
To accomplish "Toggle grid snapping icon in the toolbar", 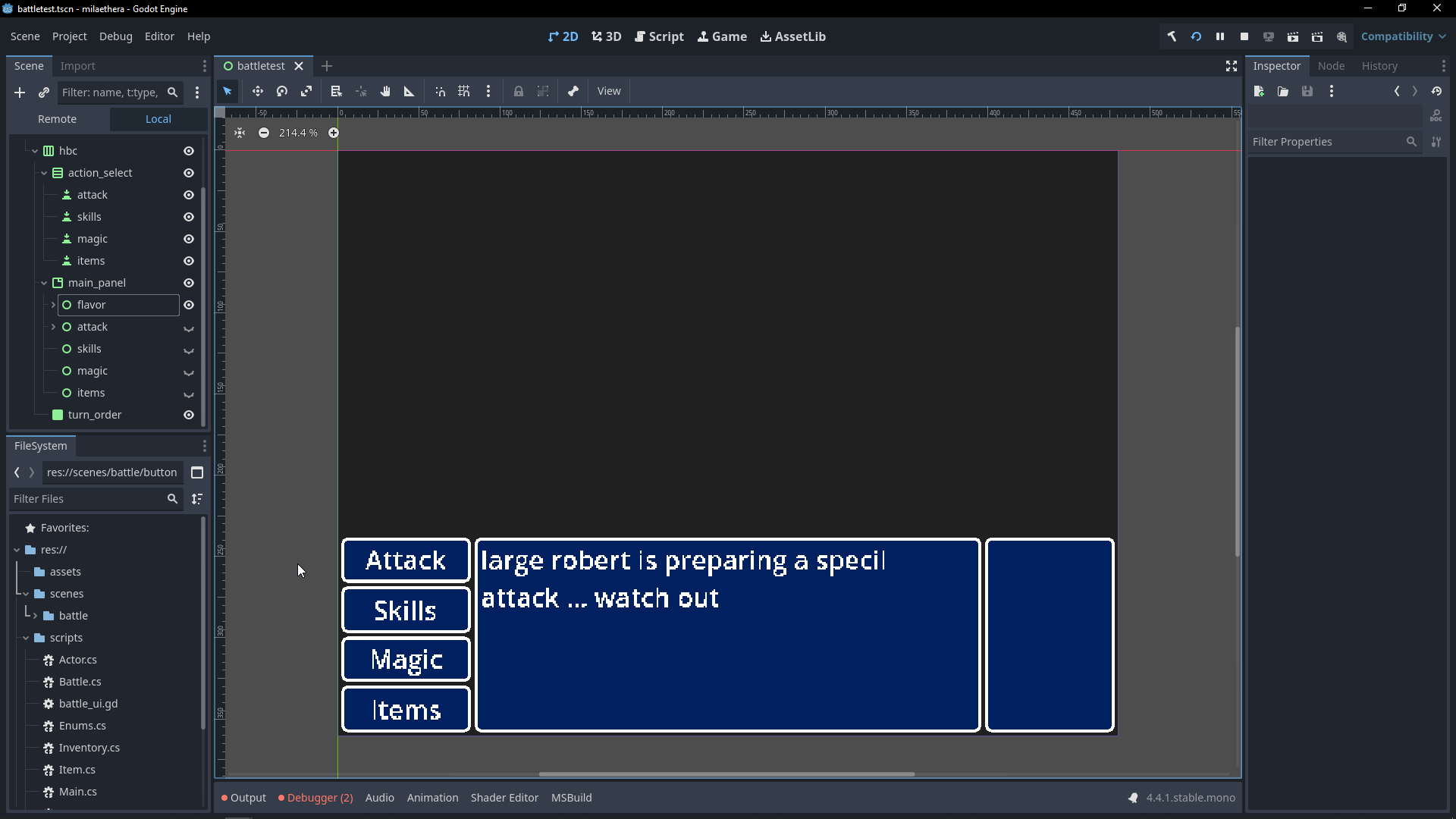I will [464, 91].
